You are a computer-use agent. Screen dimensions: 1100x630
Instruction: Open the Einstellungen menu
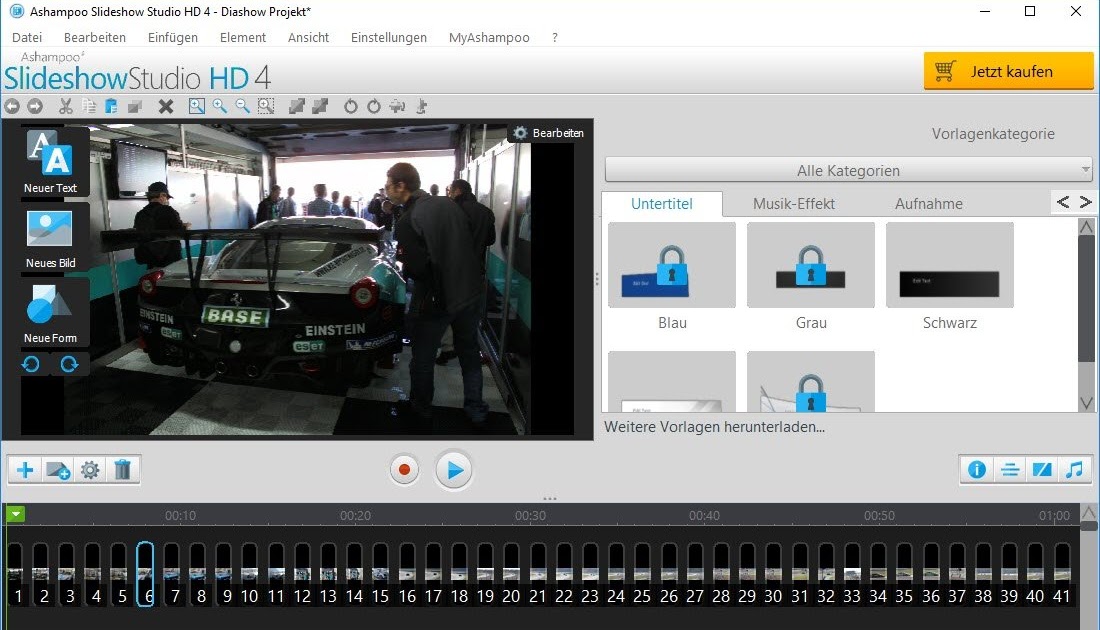tap(389, 37)
